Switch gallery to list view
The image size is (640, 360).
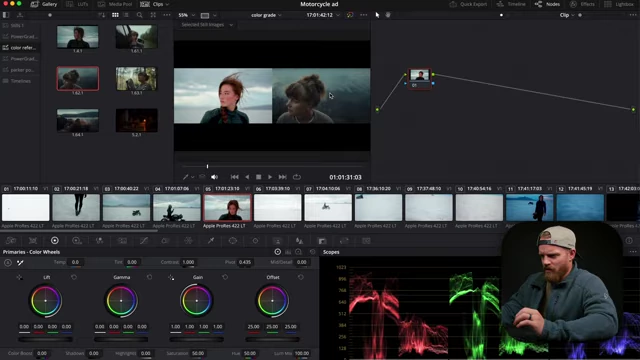click(x=126, y=15)
